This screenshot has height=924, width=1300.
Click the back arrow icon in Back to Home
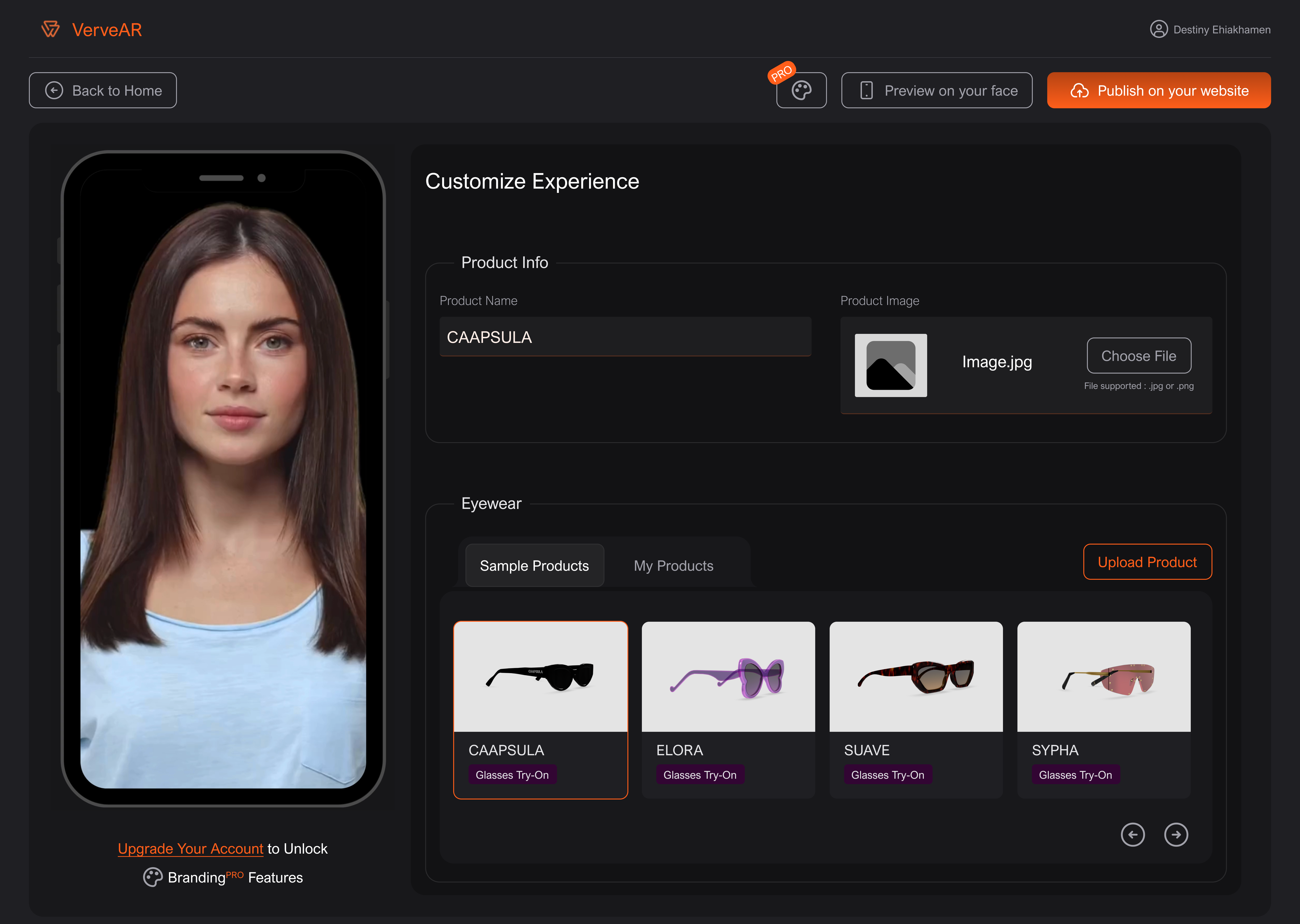54,90
